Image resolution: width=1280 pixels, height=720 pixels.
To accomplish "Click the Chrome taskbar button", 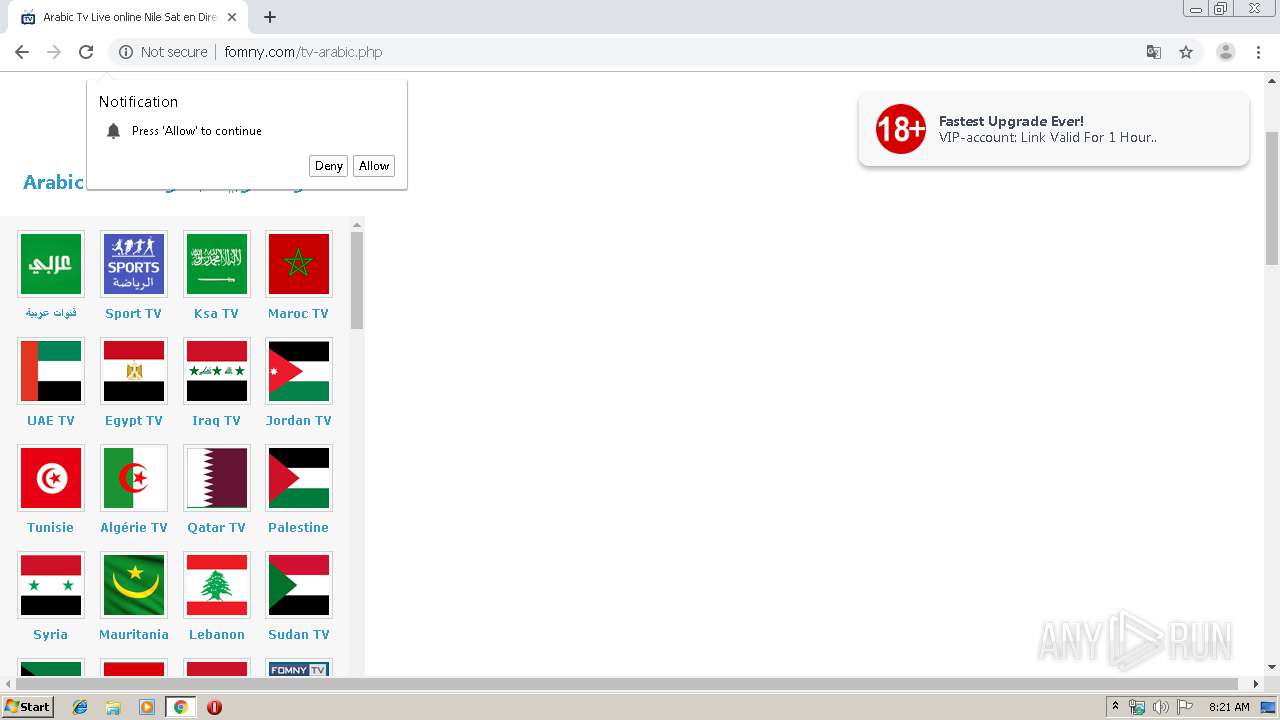I will pyautogui.click(x=180, y=707).
